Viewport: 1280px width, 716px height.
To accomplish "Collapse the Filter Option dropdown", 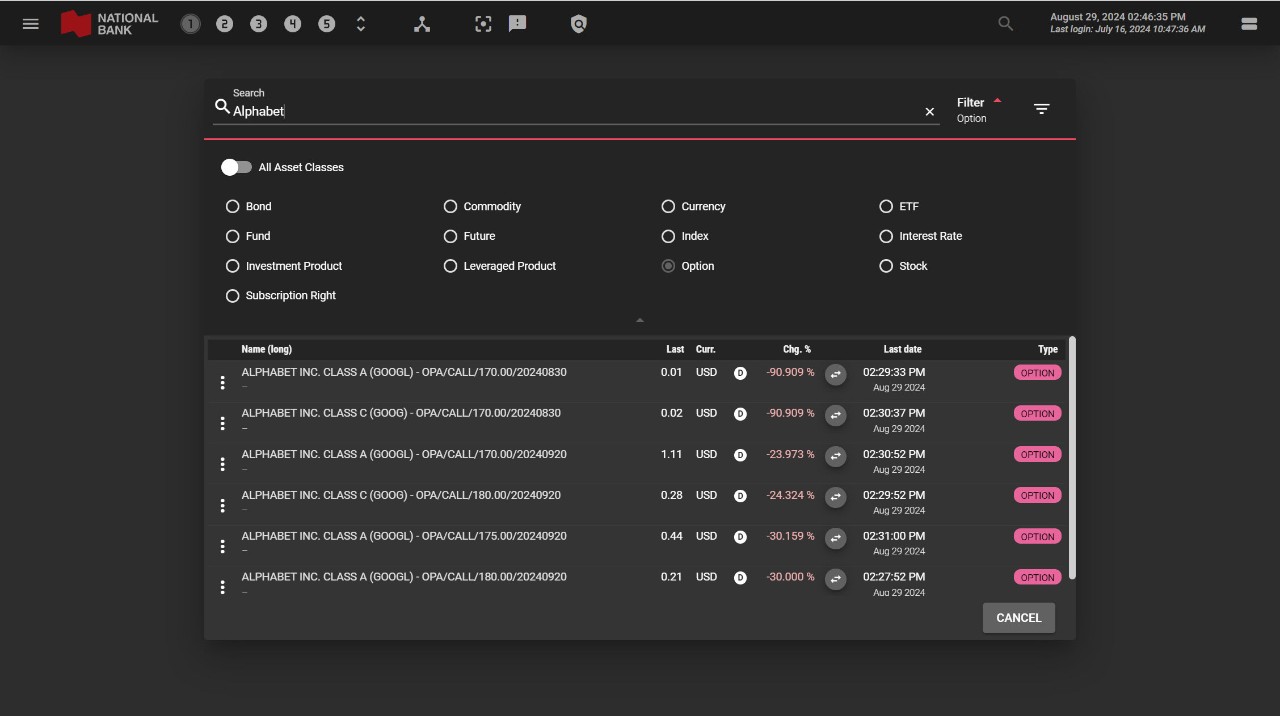I will tap(980, 109).
